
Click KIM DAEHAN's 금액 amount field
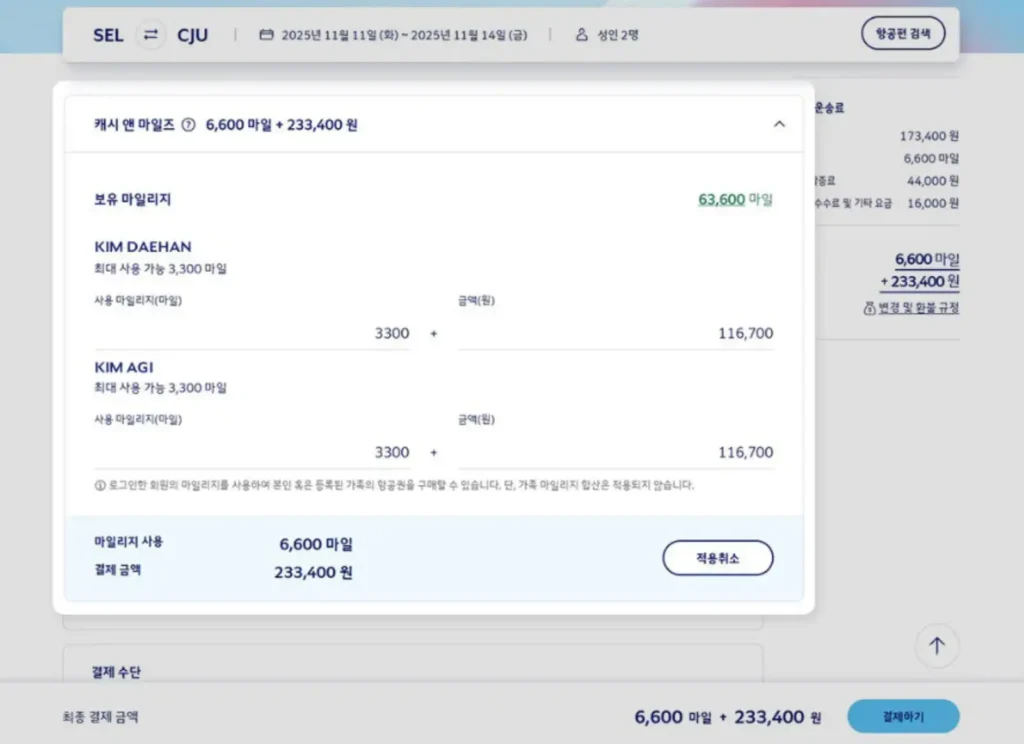click(x=615, y=333)
